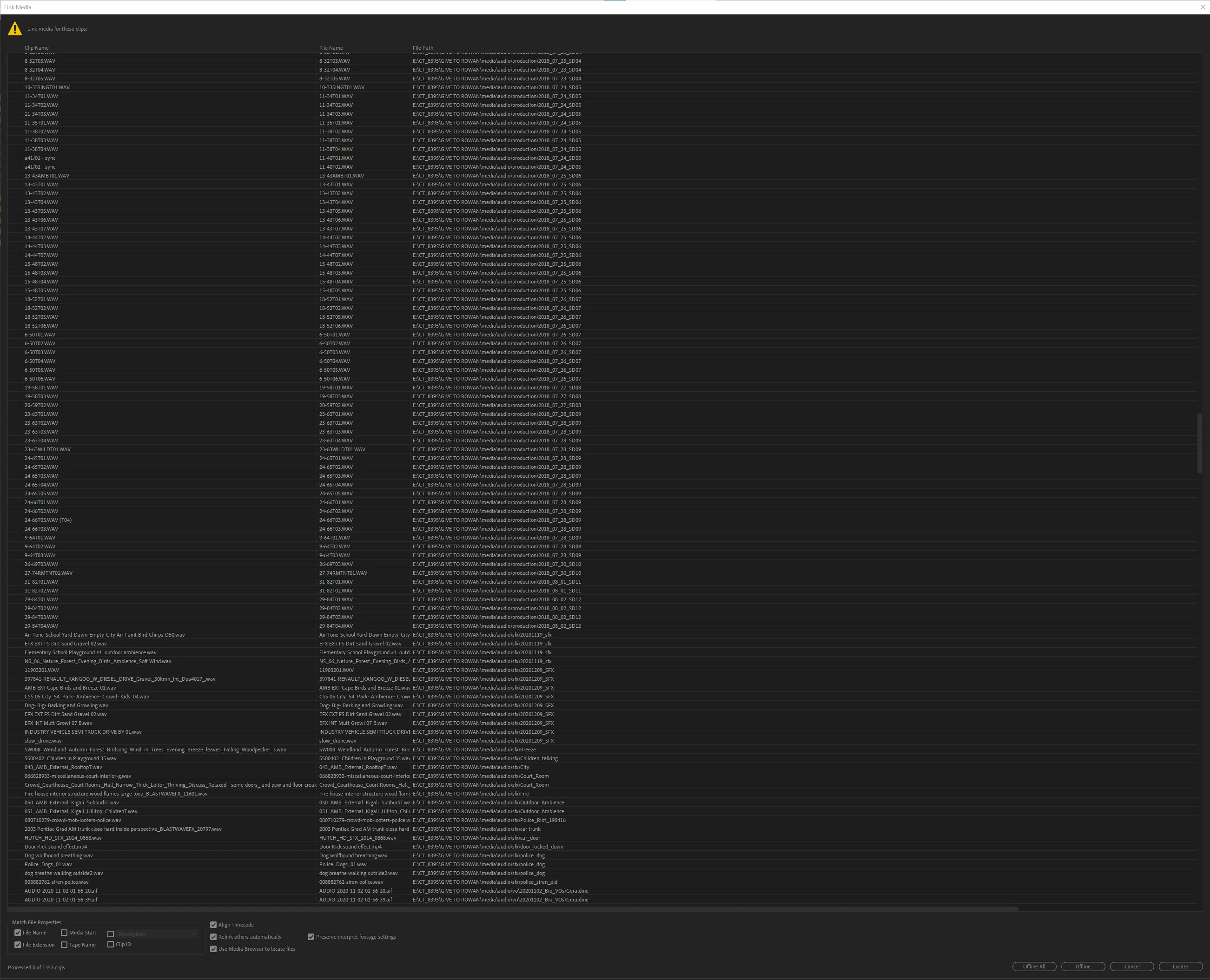Uncheck the File Name match property

[18, 933]
